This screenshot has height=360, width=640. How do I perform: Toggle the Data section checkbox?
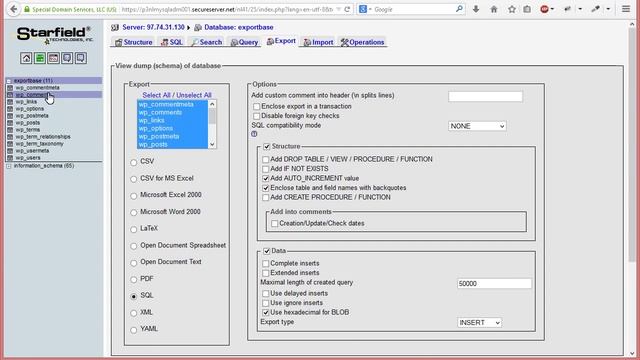(x=267, y=251)
